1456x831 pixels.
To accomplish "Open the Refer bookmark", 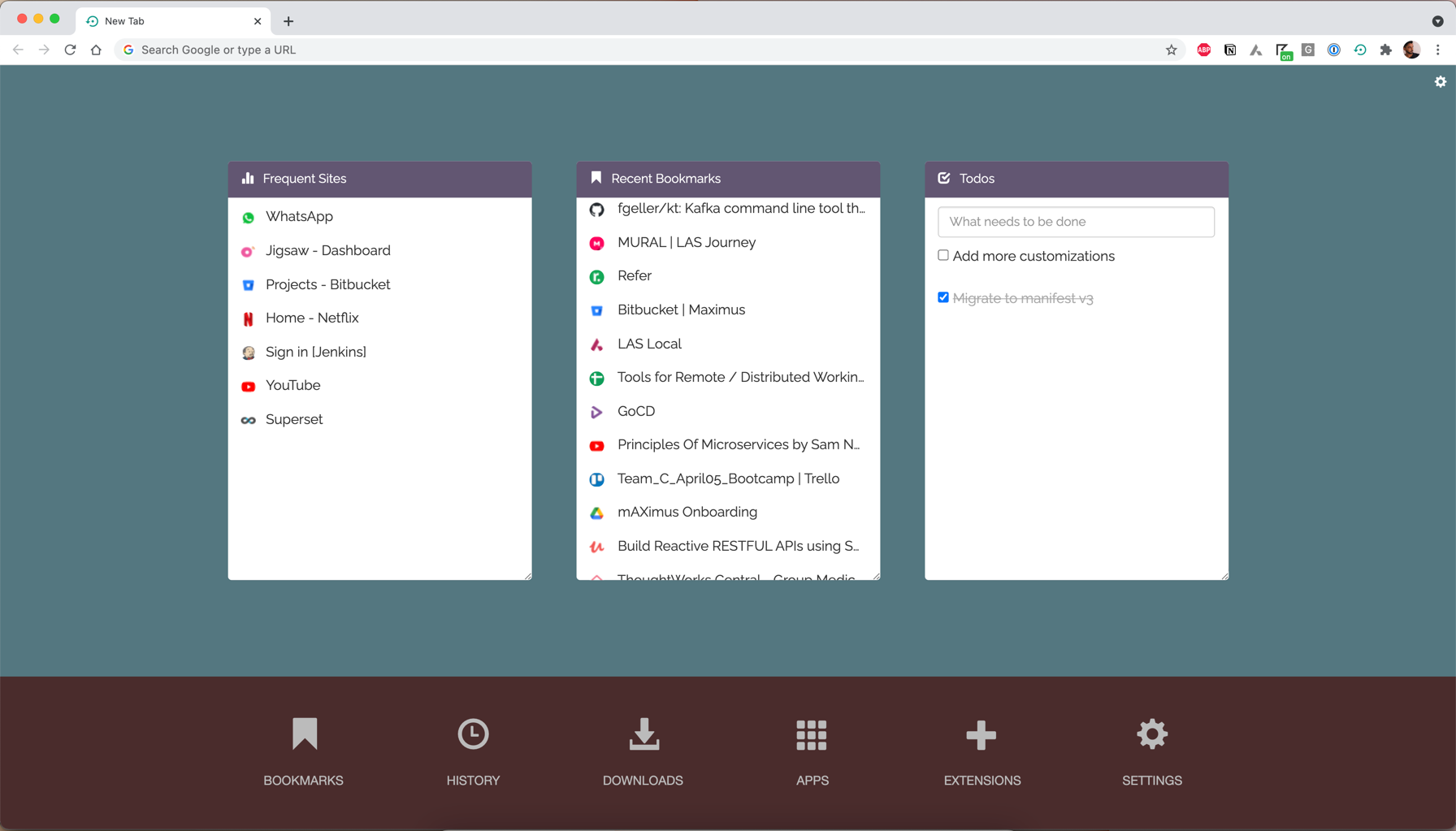I will click(x=635, y=276).
